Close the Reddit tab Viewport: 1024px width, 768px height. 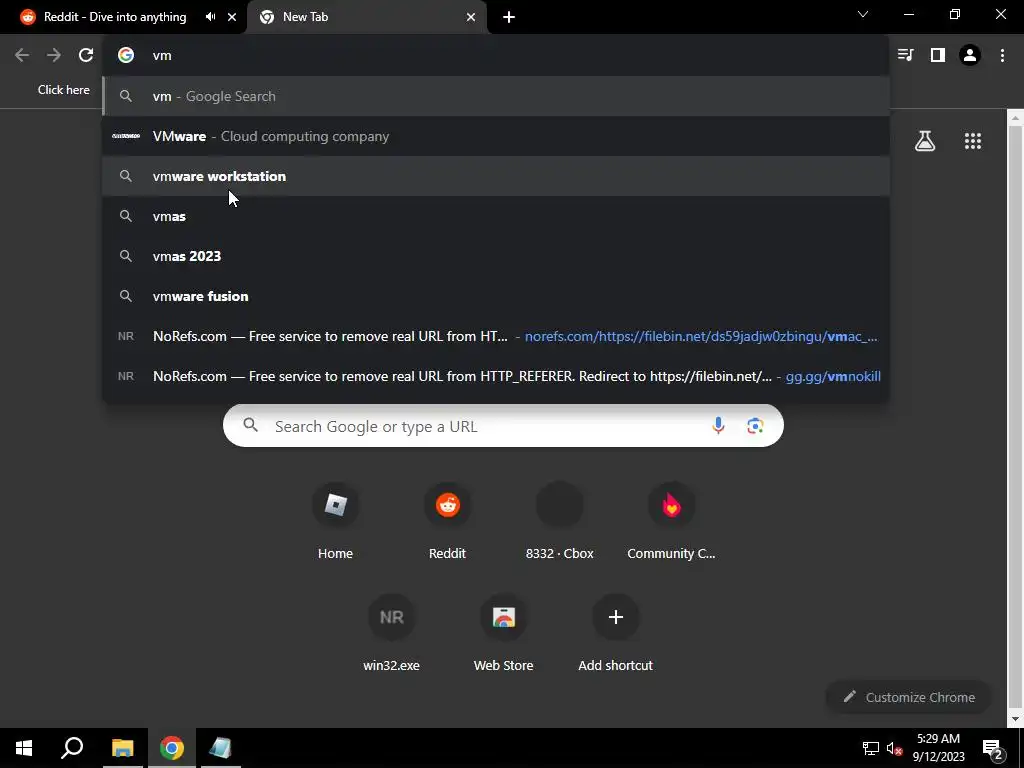(x=232, y=17)
